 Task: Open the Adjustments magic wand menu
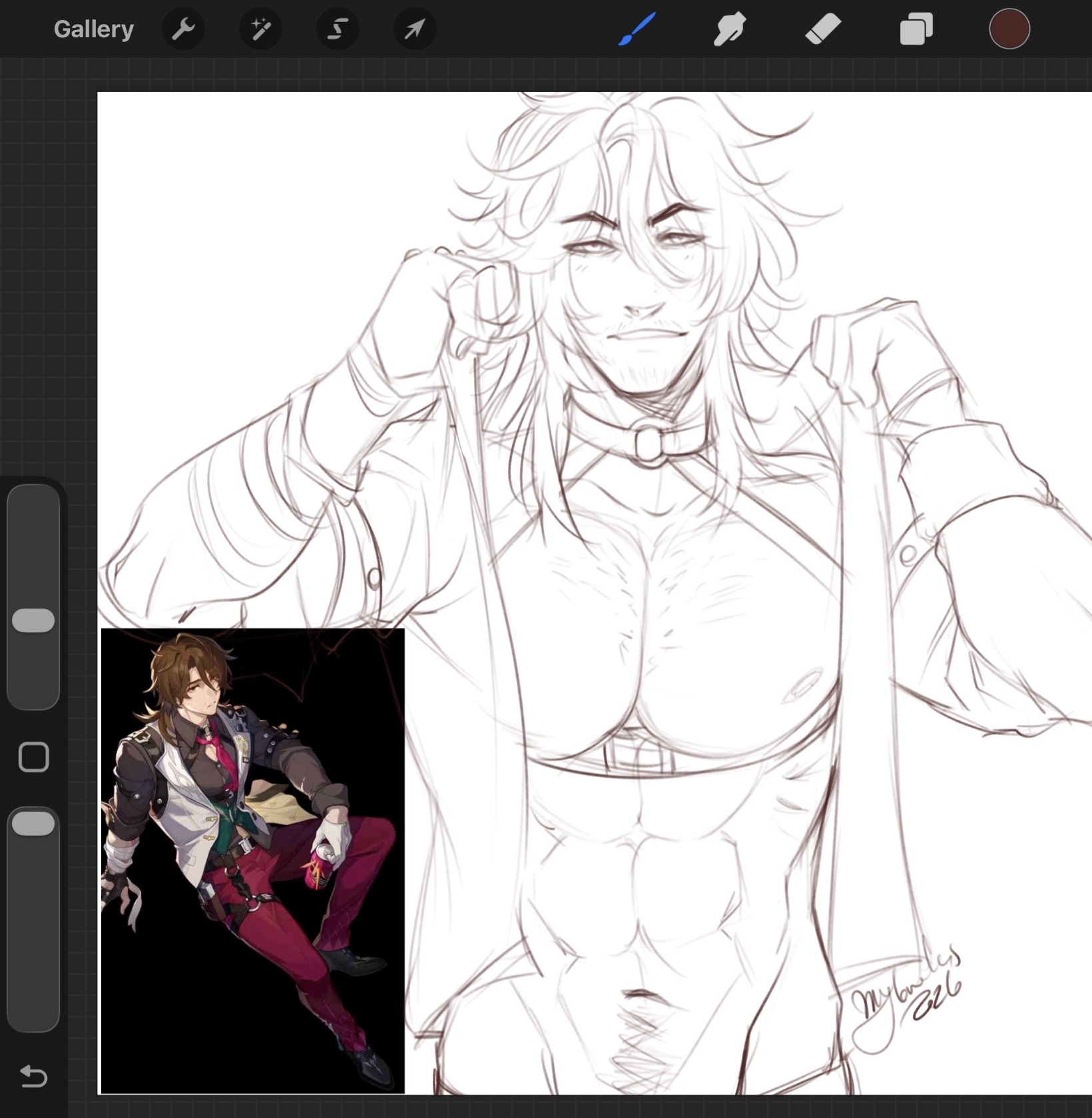(260, 29)
